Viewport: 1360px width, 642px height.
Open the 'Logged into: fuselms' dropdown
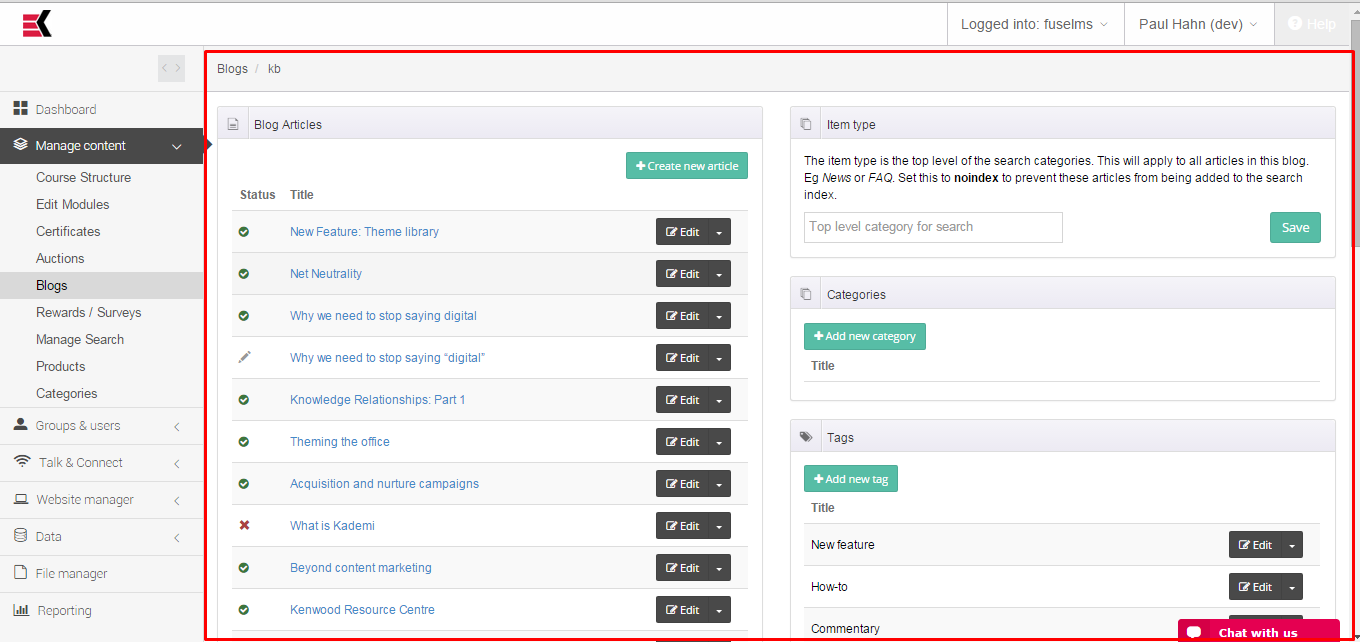[1034, 24]
